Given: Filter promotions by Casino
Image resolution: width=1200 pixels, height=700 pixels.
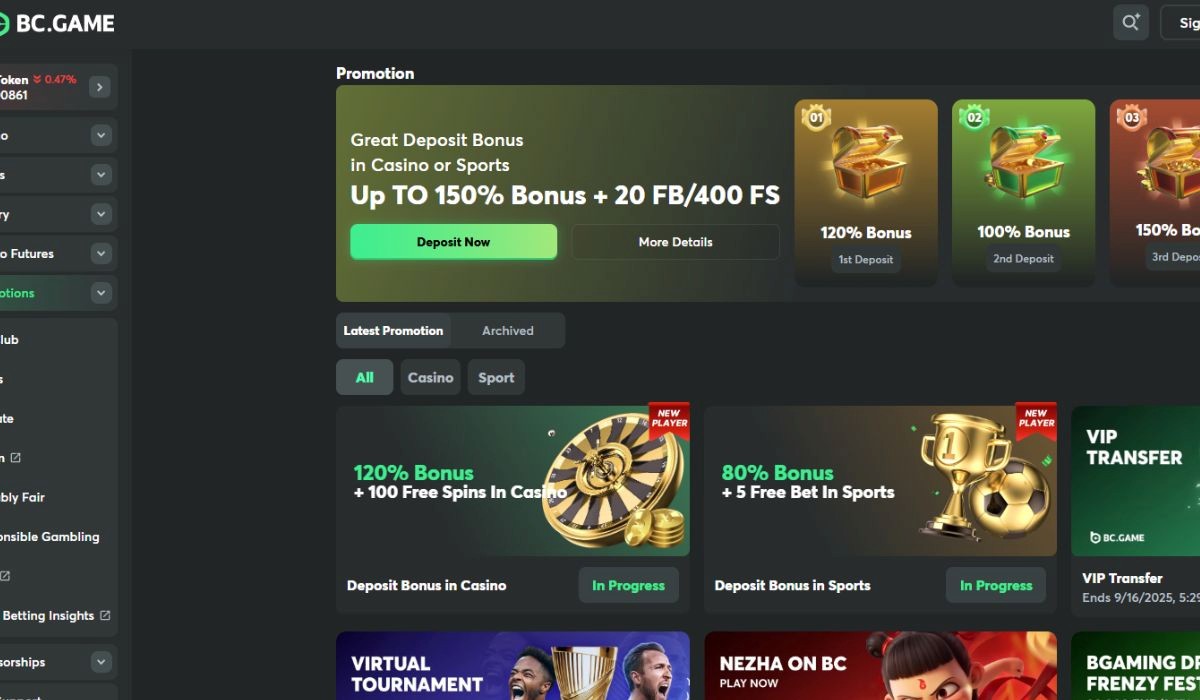Looking at the screenshot, I should (x=431, y=378).
